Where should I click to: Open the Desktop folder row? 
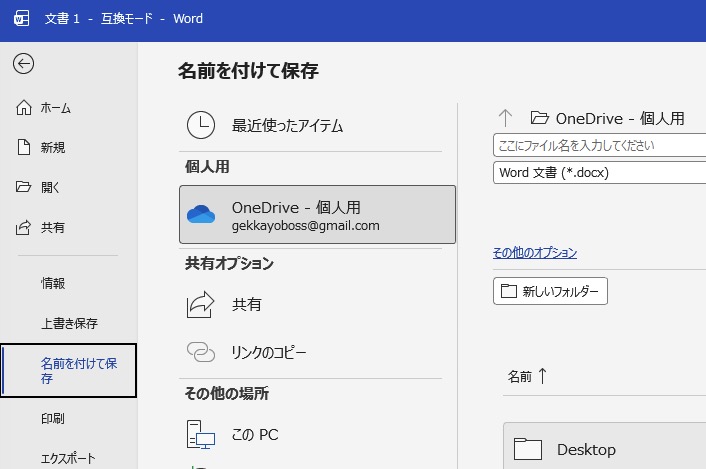point(605,446)
